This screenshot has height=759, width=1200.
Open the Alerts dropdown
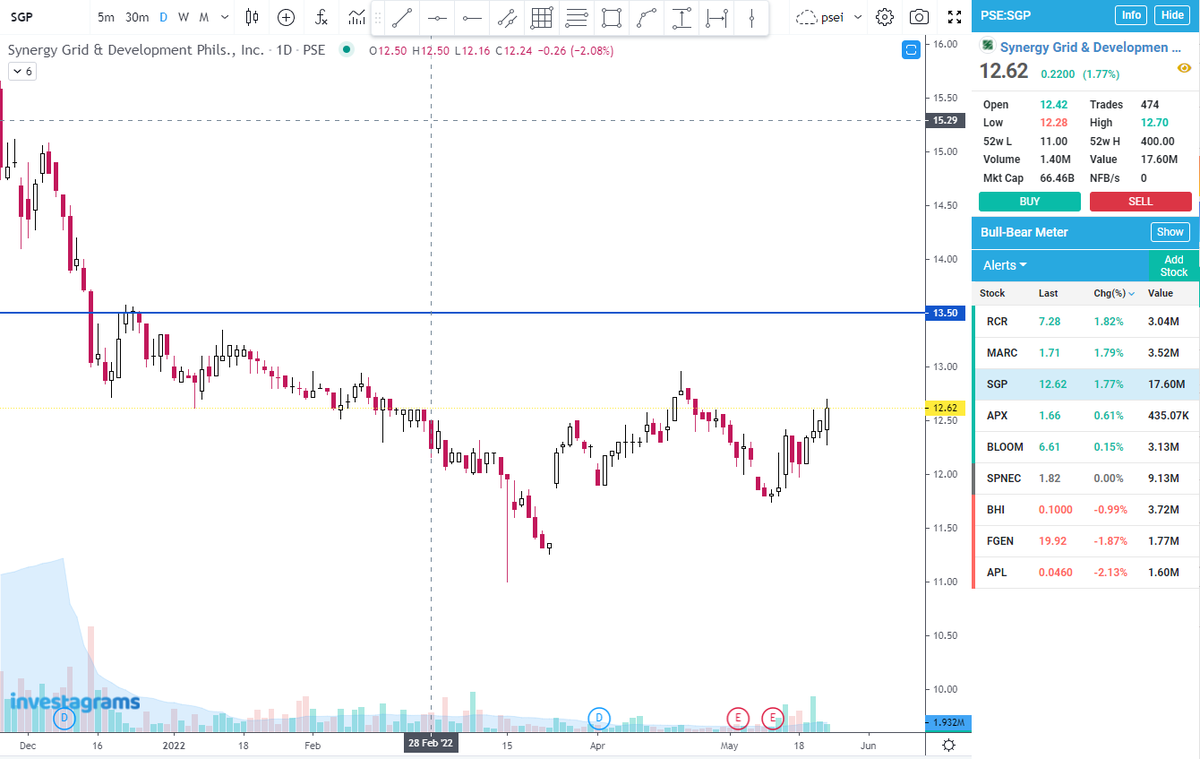[1005, 265]
